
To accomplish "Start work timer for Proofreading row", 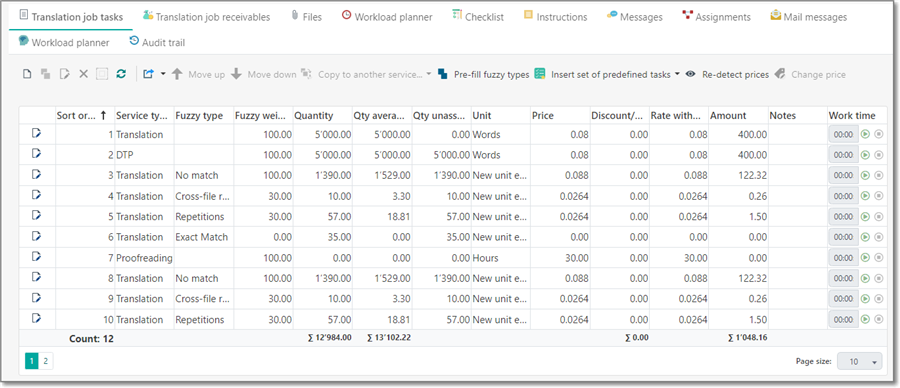I will [x=866, y=258].
